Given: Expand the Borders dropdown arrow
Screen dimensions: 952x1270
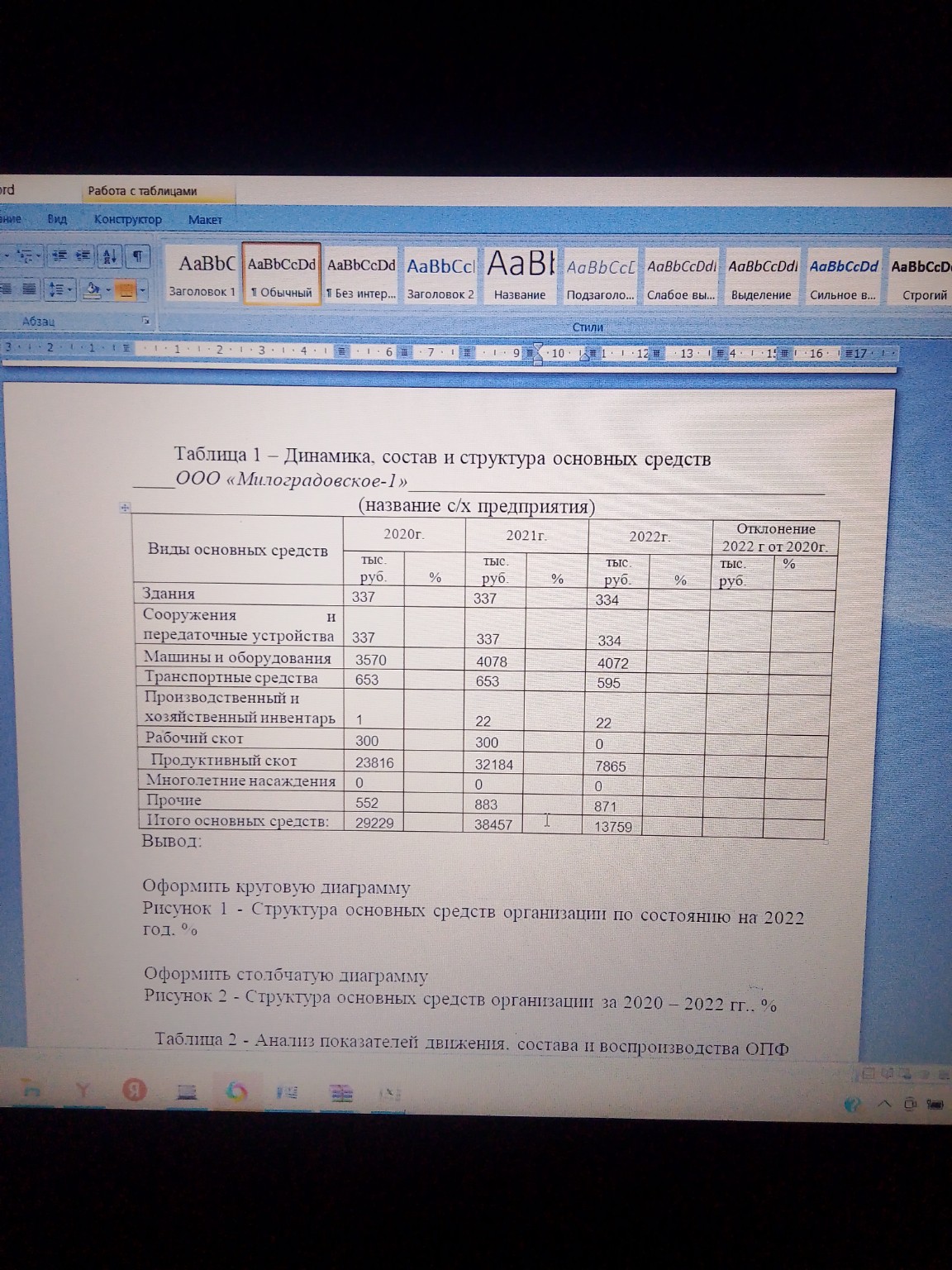Looking at the screenshot, I should coord(143,290).
